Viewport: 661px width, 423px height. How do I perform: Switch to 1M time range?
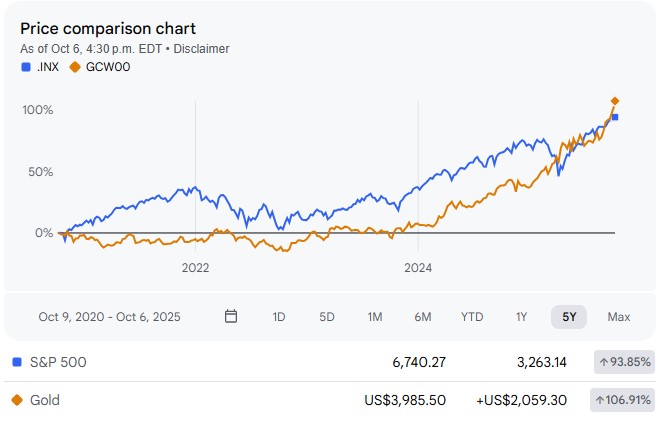pos(375,317)
